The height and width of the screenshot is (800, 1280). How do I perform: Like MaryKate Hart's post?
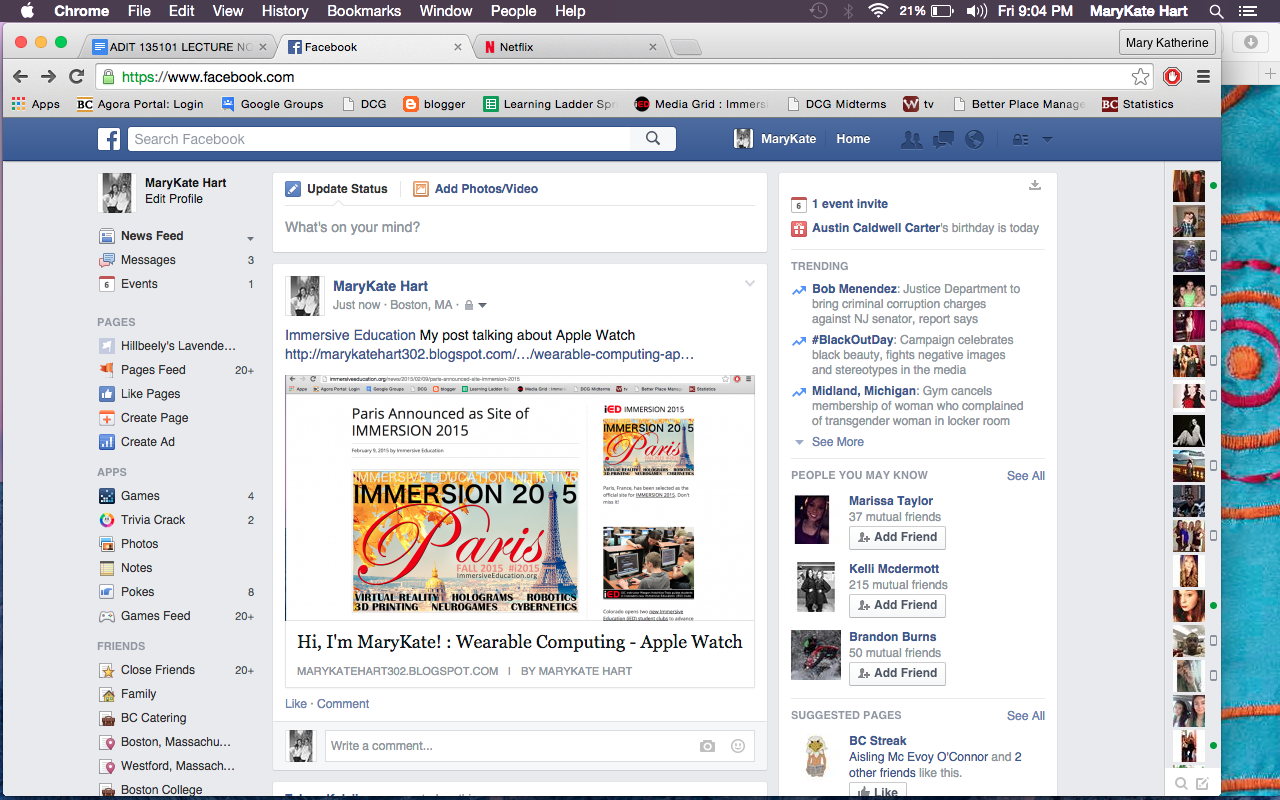[296, 704]
